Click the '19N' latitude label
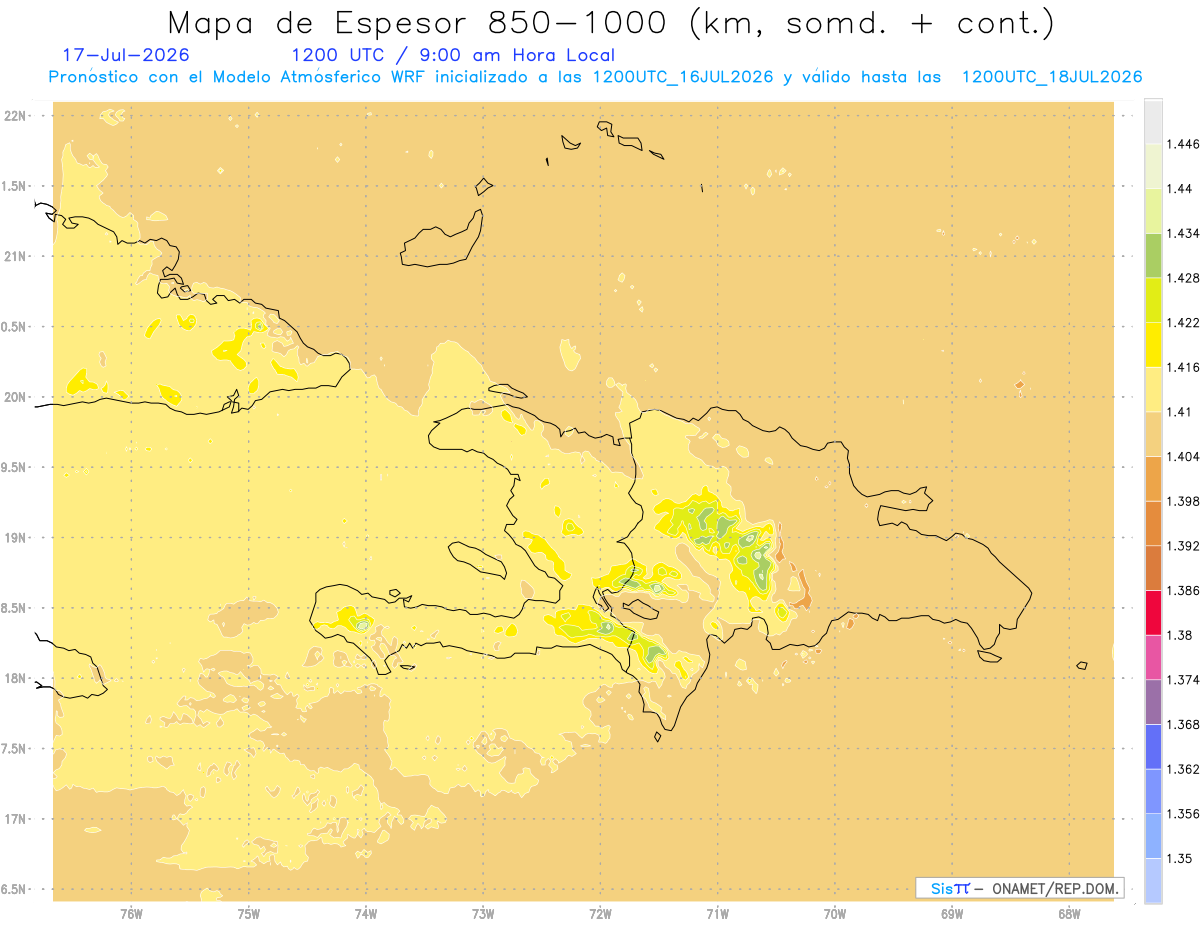The width and height of the screenshot is (1200, 927). click(x=16, y=538)
